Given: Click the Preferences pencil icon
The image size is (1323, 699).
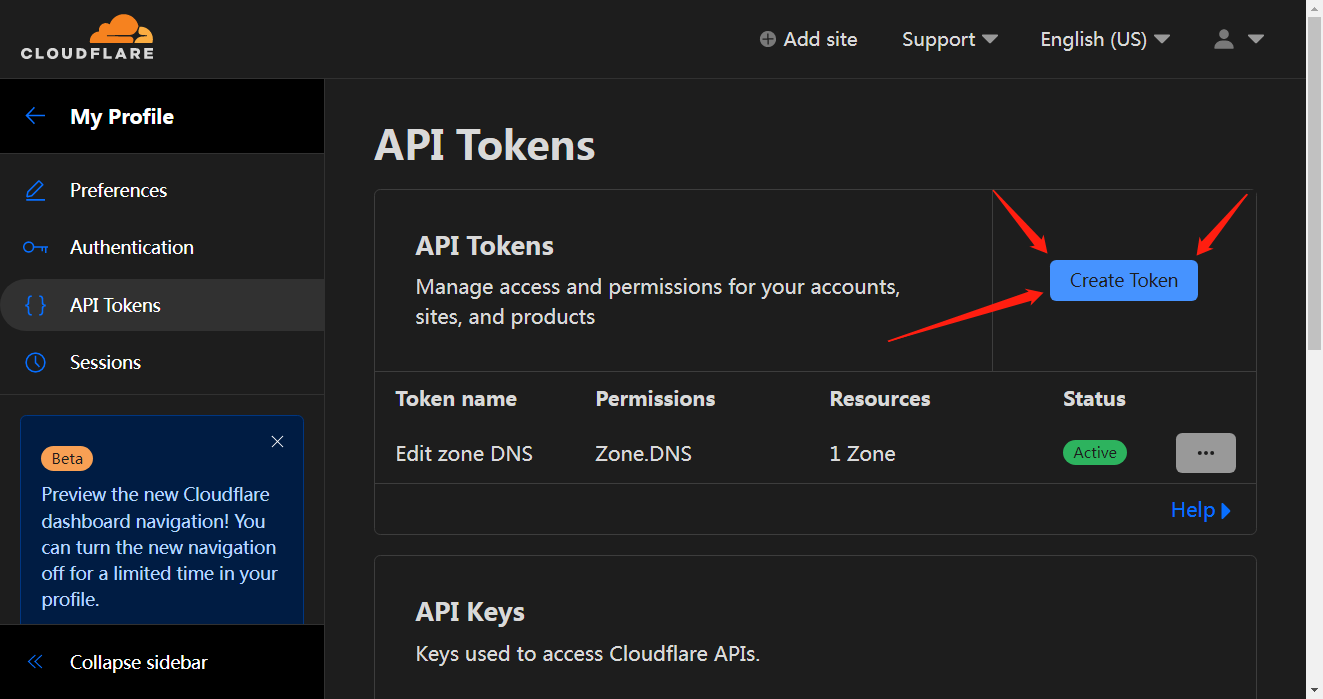Looking at the screenshot, I should click(35, 190).
